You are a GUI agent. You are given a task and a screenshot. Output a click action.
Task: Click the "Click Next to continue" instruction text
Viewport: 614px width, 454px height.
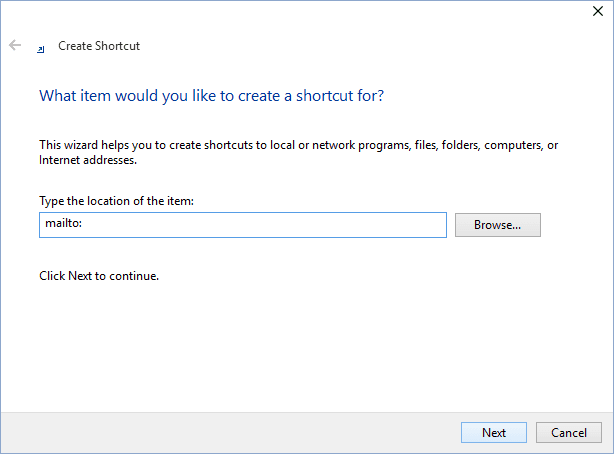pyautogui.click(x=99, y=276)
